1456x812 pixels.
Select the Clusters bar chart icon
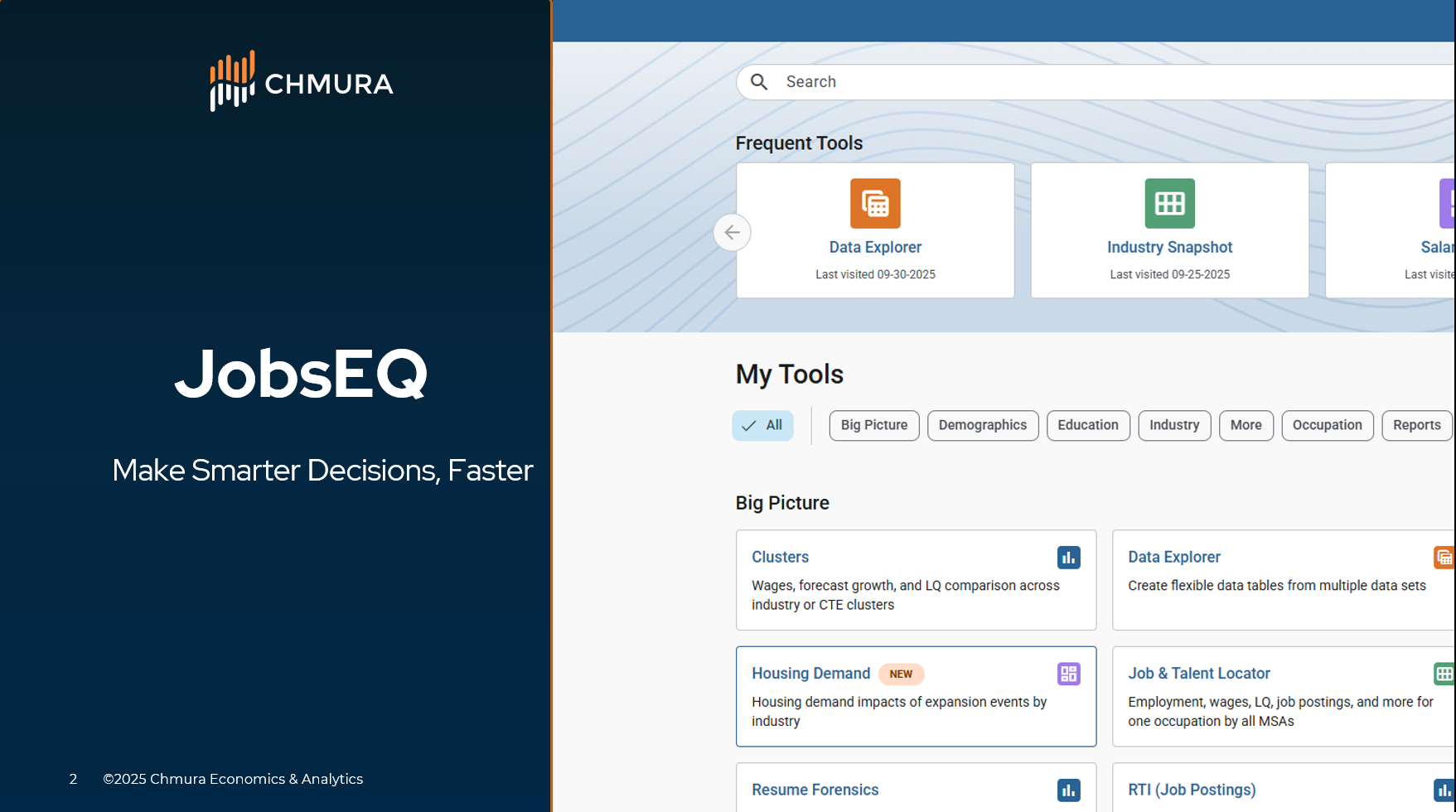pos(1068,557)
